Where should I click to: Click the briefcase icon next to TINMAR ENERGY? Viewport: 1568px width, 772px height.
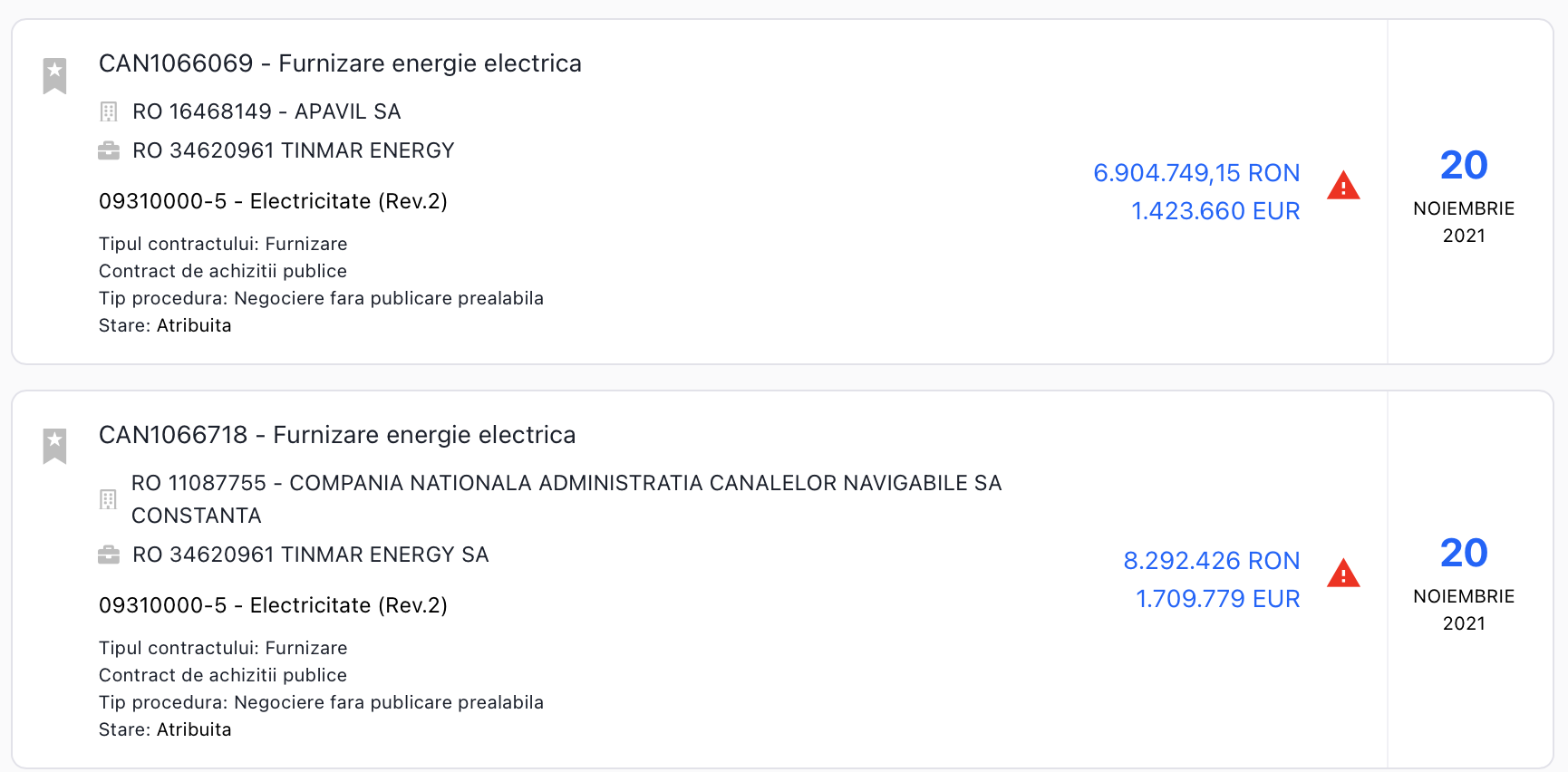(109, 150)
